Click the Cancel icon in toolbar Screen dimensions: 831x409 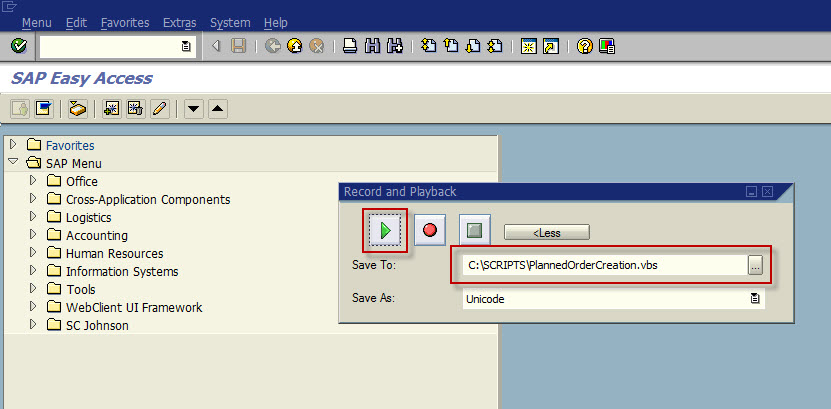[x=316, y=47]
